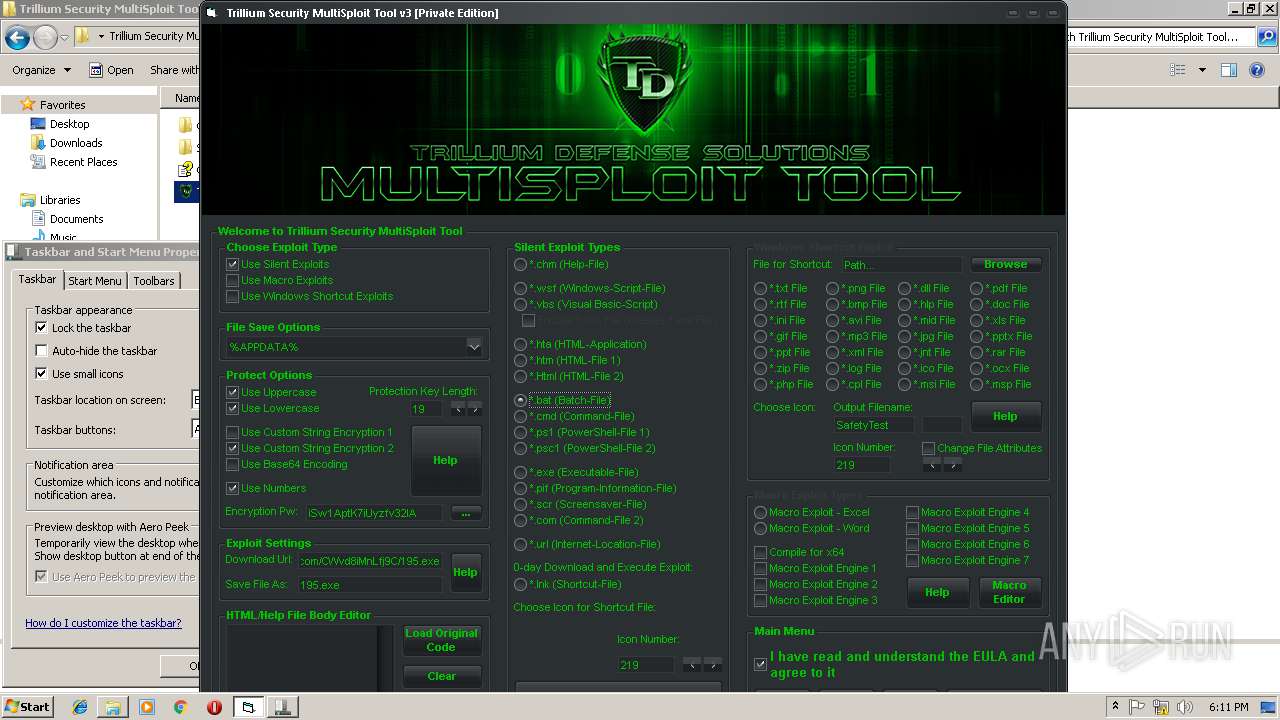
Task: Click Share with in Explorer toolbar
Action: [x=174, y=70]
